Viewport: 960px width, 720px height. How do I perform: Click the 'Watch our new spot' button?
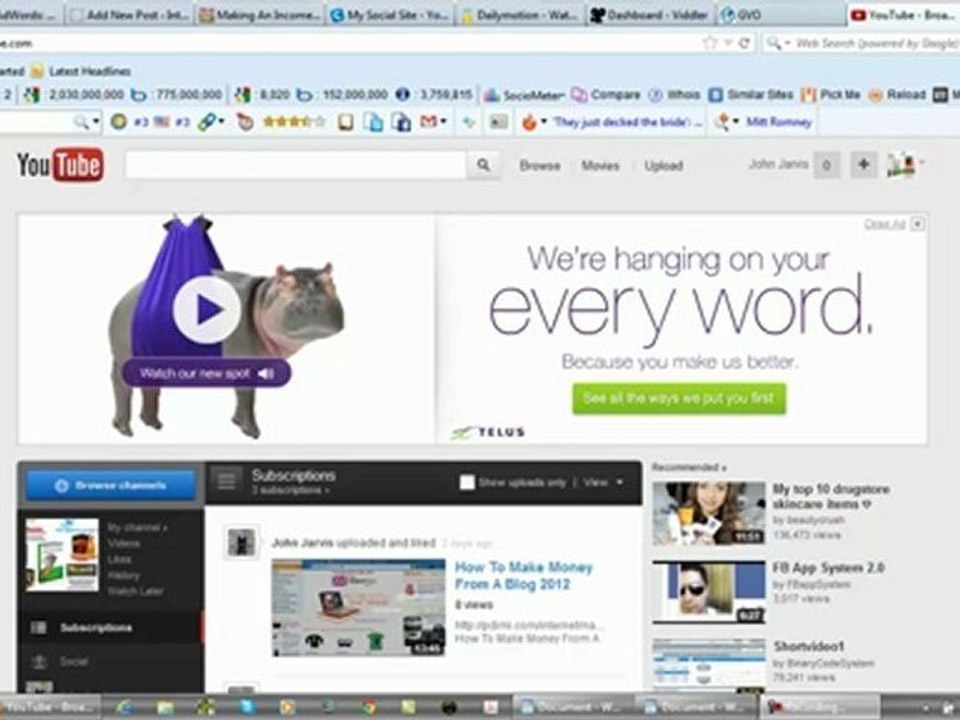pos(206,373)
